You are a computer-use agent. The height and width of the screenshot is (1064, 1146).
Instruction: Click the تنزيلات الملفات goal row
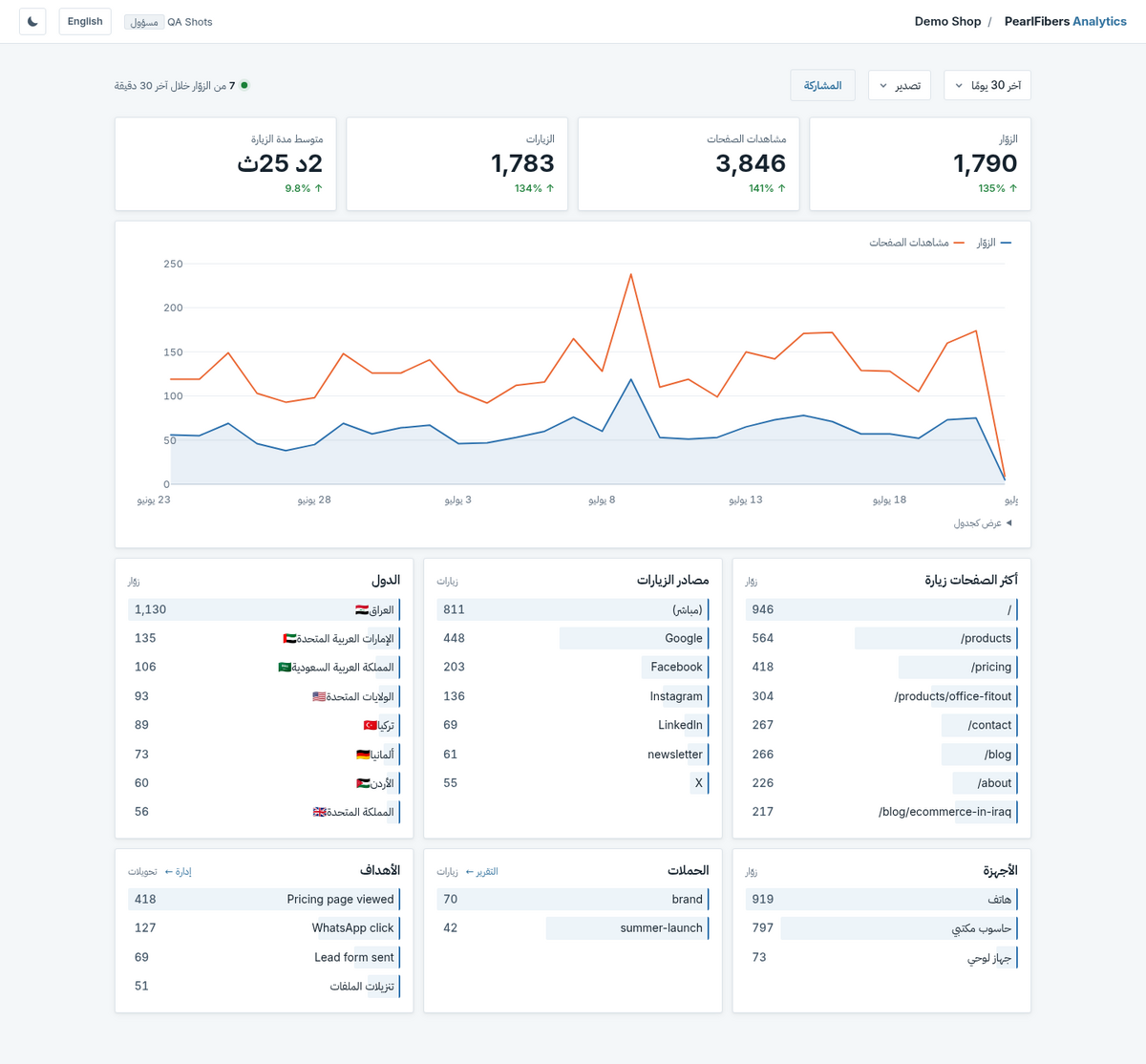click(265, 986)
